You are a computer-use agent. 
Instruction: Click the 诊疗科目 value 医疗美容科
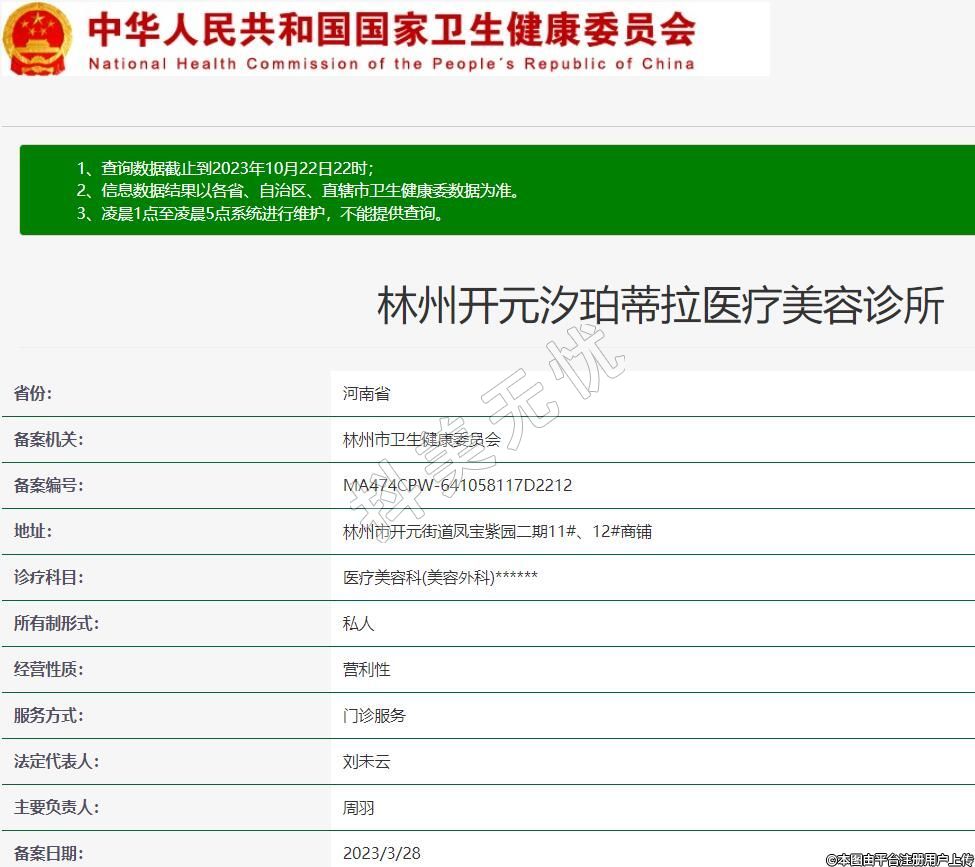440,578
